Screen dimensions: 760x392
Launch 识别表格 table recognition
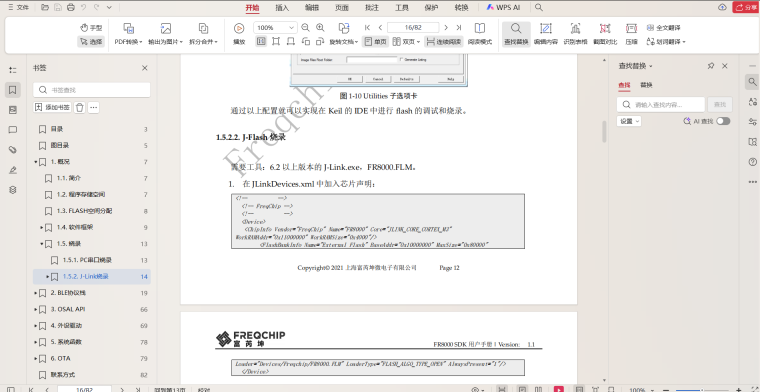point(575,34)
